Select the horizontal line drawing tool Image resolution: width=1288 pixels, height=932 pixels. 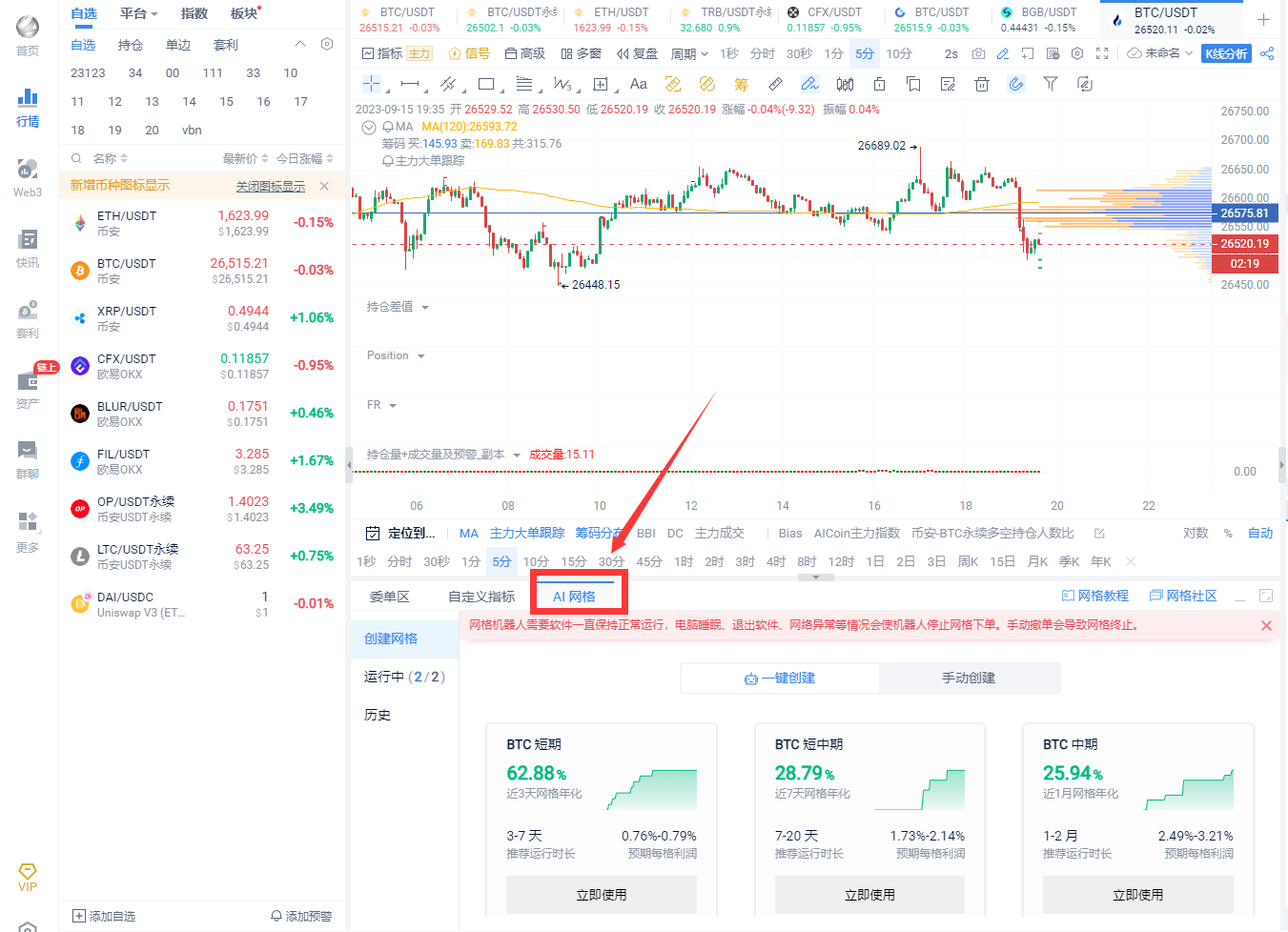pos(410,84)
